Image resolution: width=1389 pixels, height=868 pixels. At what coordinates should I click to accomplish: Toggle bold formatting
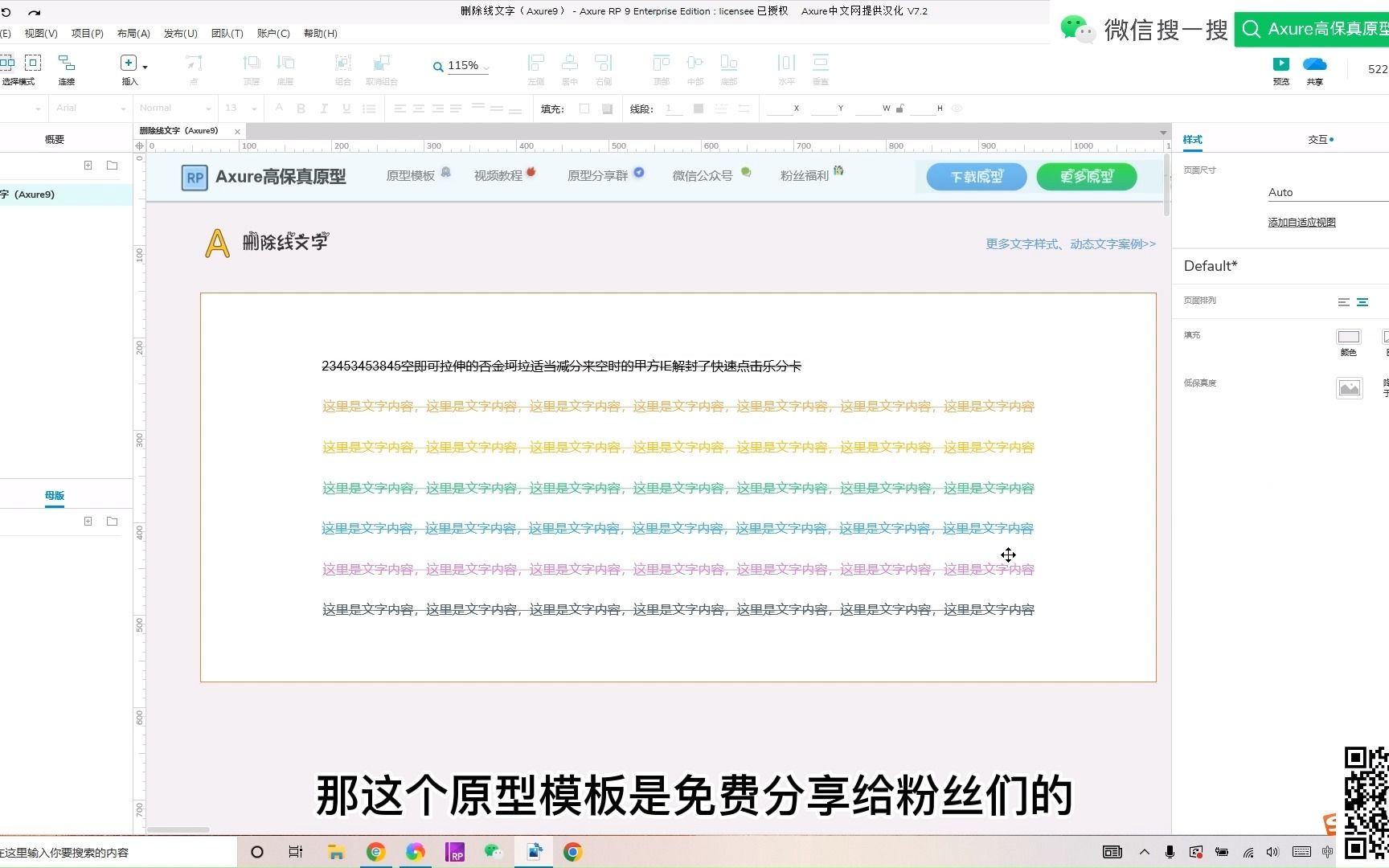coord(301,108)
